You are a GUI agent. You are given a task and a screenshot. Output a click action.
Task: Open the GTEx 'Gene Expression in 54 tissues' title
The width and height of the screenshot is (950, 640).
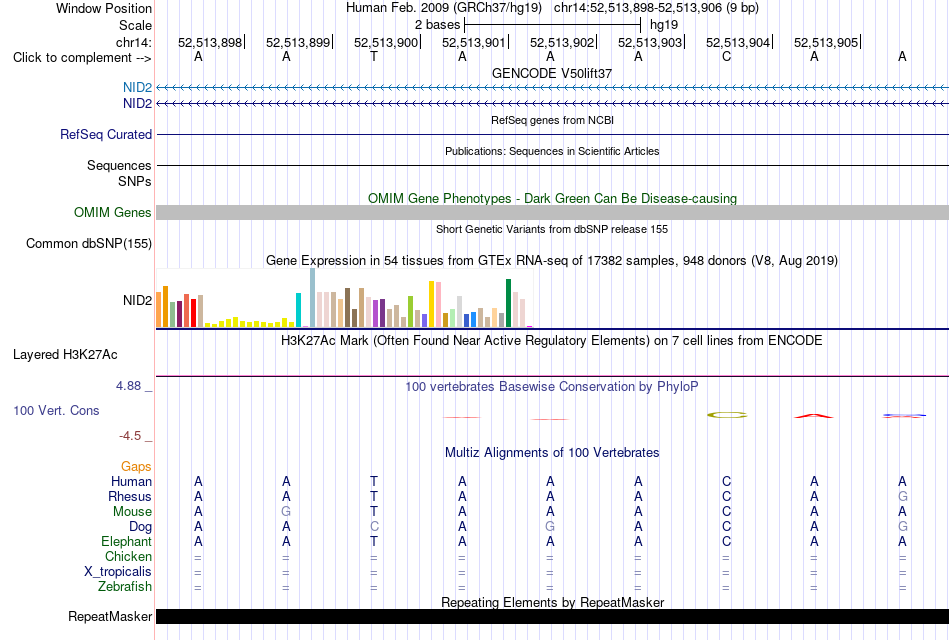click(552, 261)
